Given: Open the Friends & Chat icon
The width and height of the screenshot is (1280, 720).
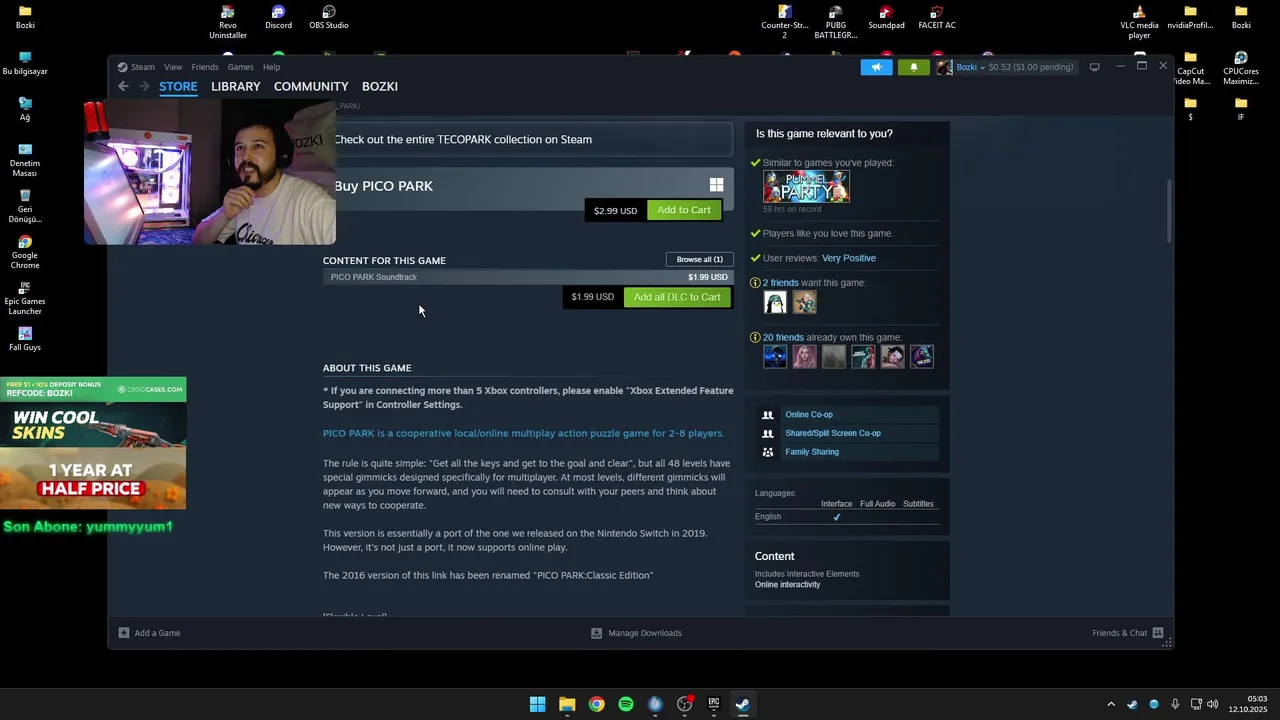Looking at the screenshot, I should click(x=1158, y=633).
